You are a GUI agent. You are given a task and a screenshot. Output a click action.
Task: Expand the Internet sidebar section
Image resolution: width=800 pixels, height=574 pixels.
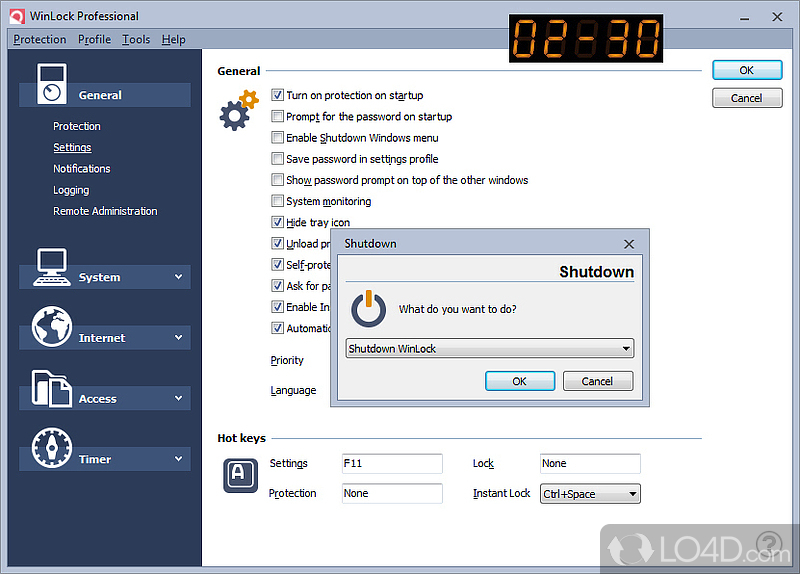click(178, 338)
